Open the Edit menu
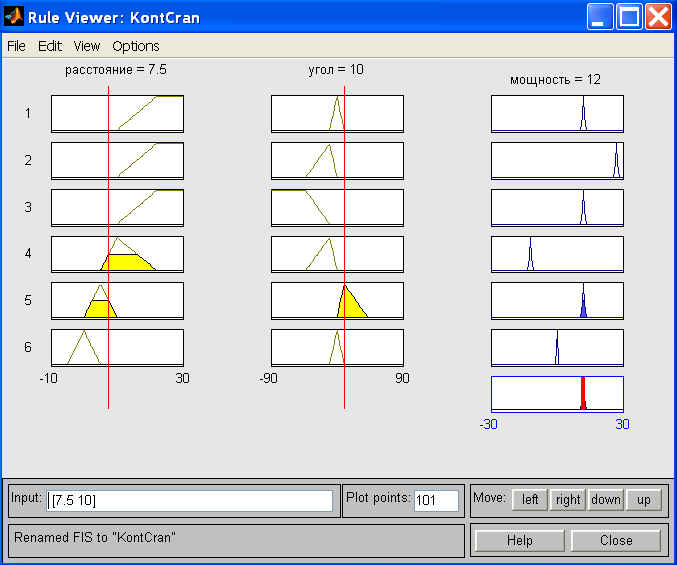The width and height of the screenshot is (677, 565). tap(50, 46)
